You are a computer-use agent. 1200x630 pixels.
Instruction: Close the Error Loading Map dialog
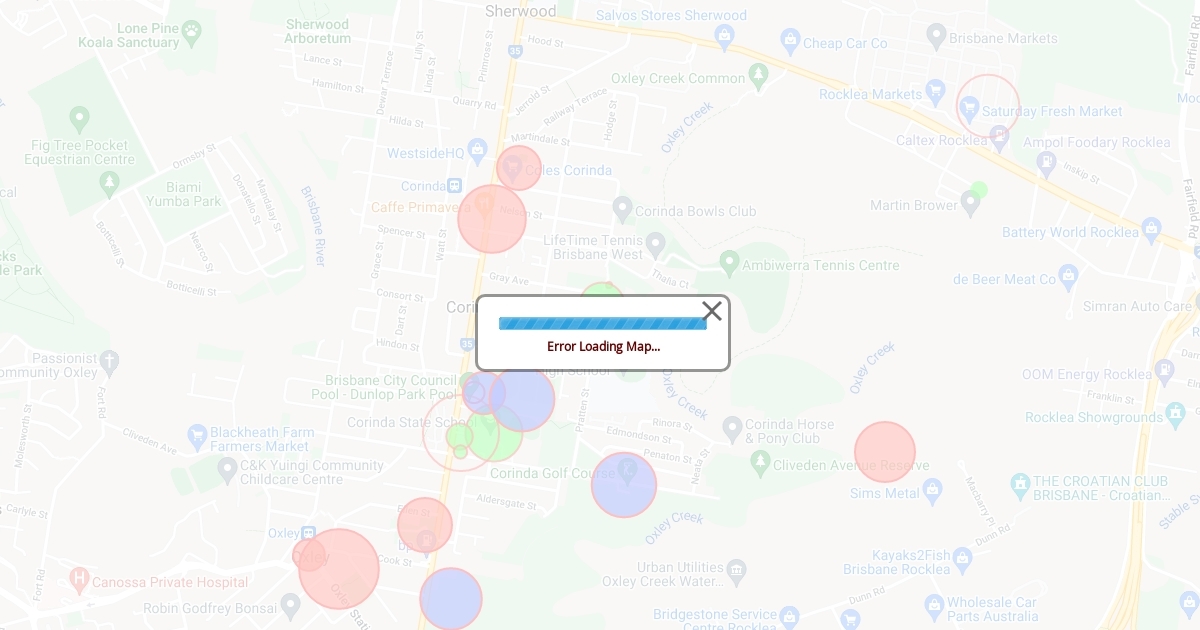click(x=712, y=311)
